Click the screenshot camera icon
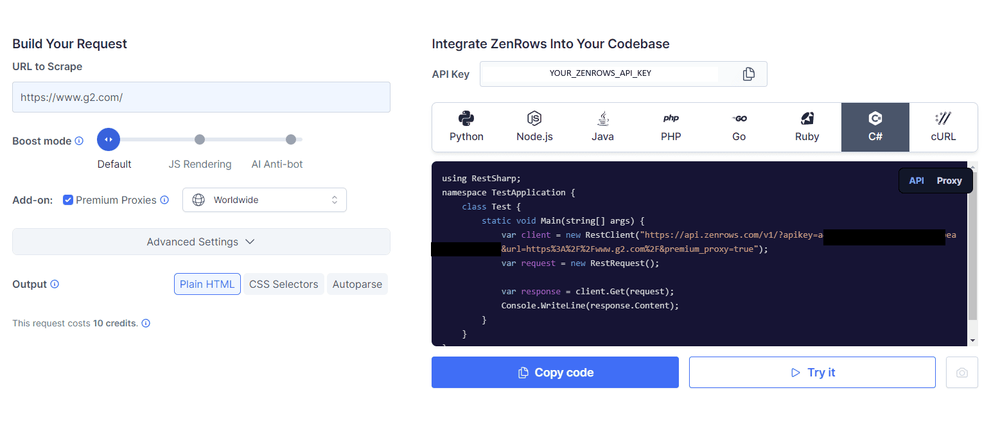The image size is (1000, 435). click(962, 372)
